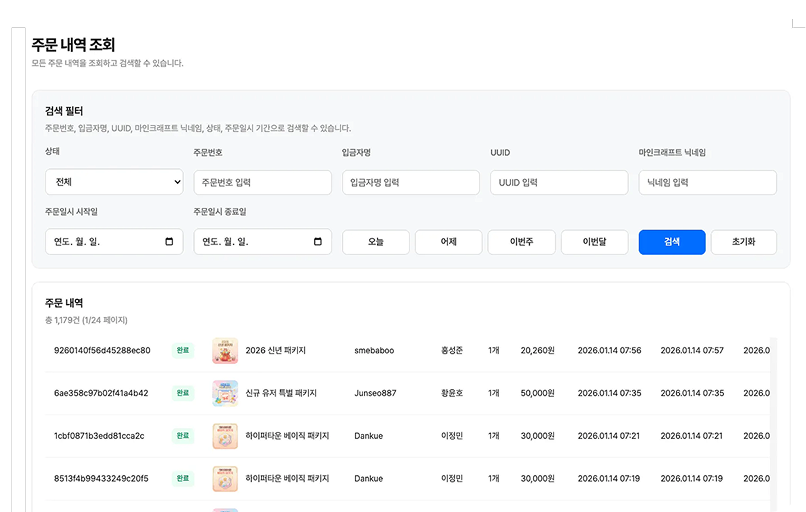Focus the UUID 입력 field
The image size is (806, 512).
coord(559,182)
